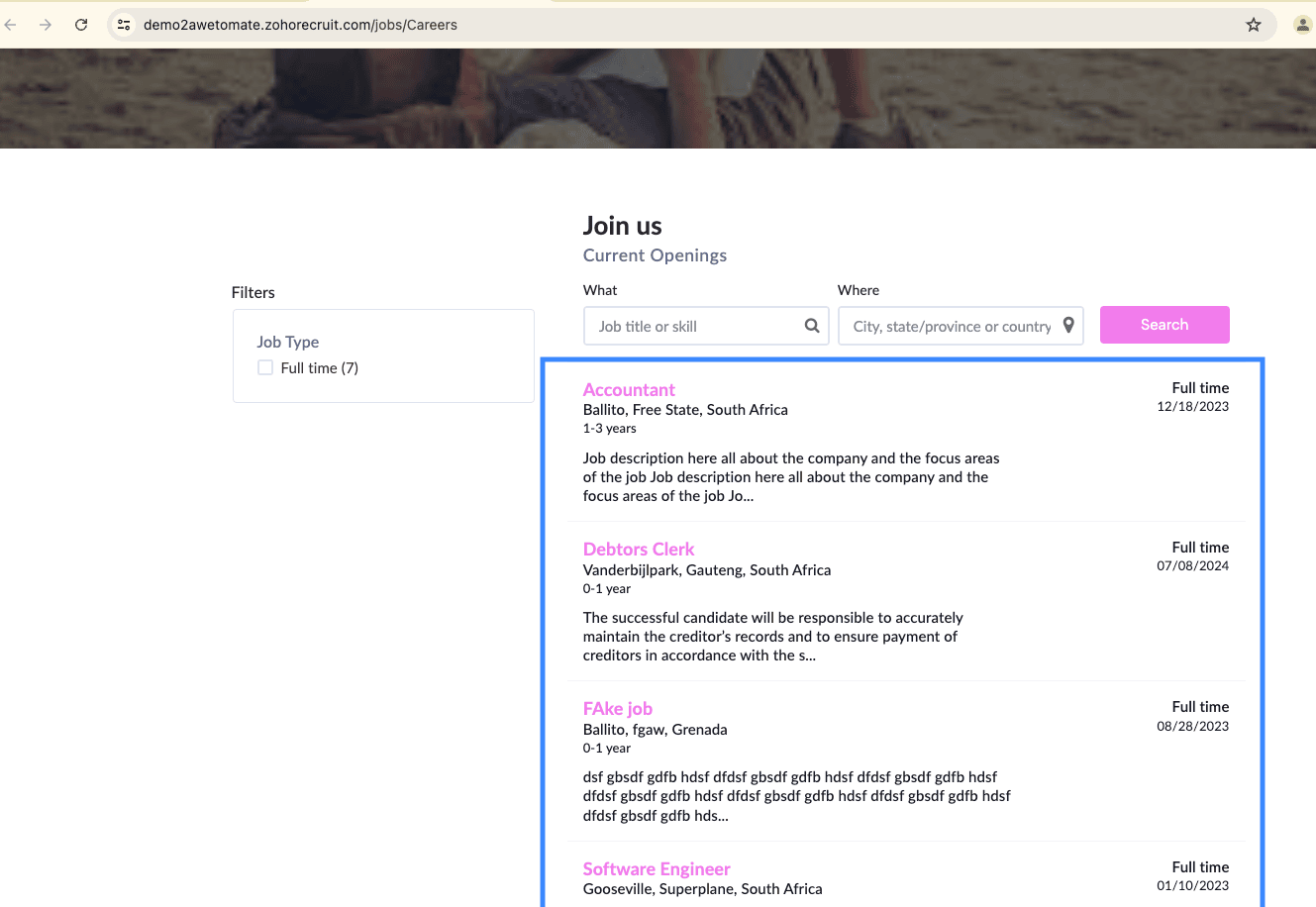Bookmark this page with star icon
1316x907 pixels.
coord(1254,25)
